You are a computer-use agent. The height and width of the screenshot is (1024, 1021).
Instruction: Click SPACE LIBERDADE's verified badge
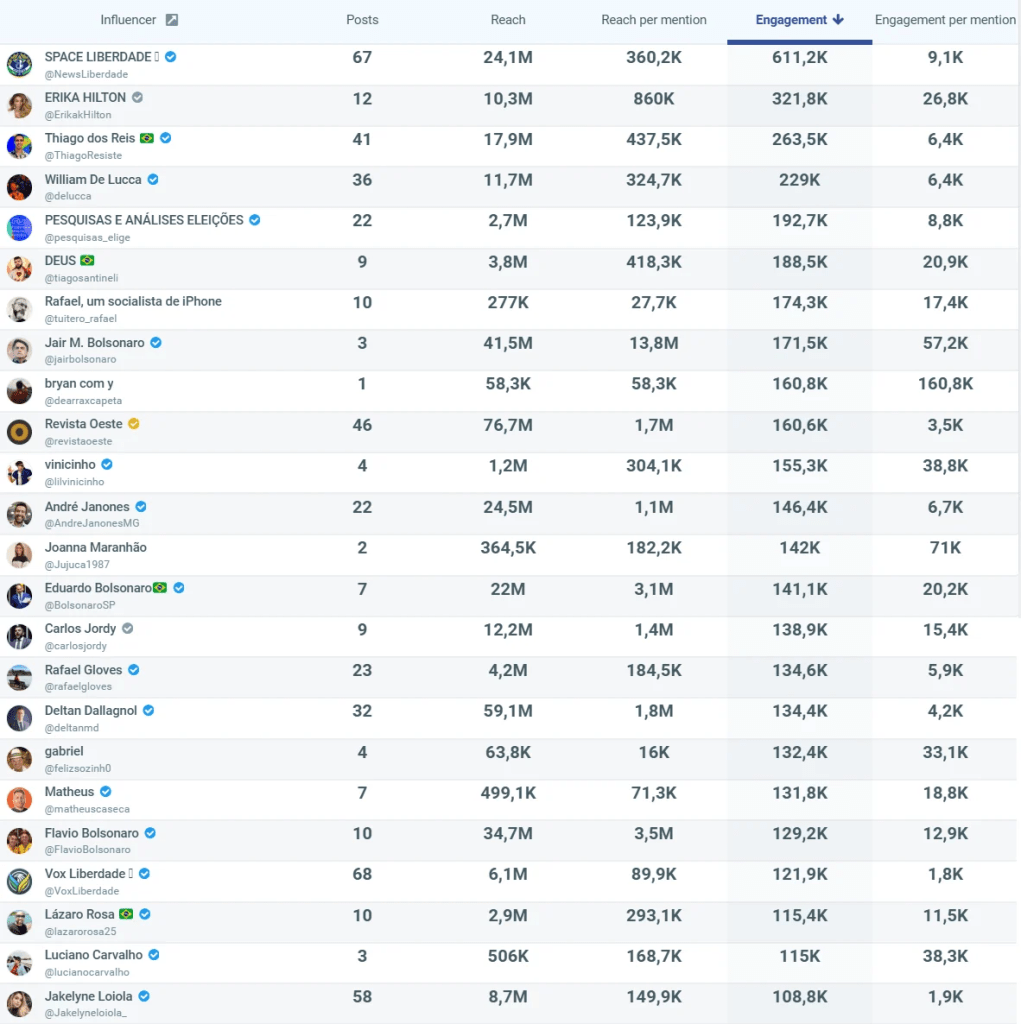171,57
